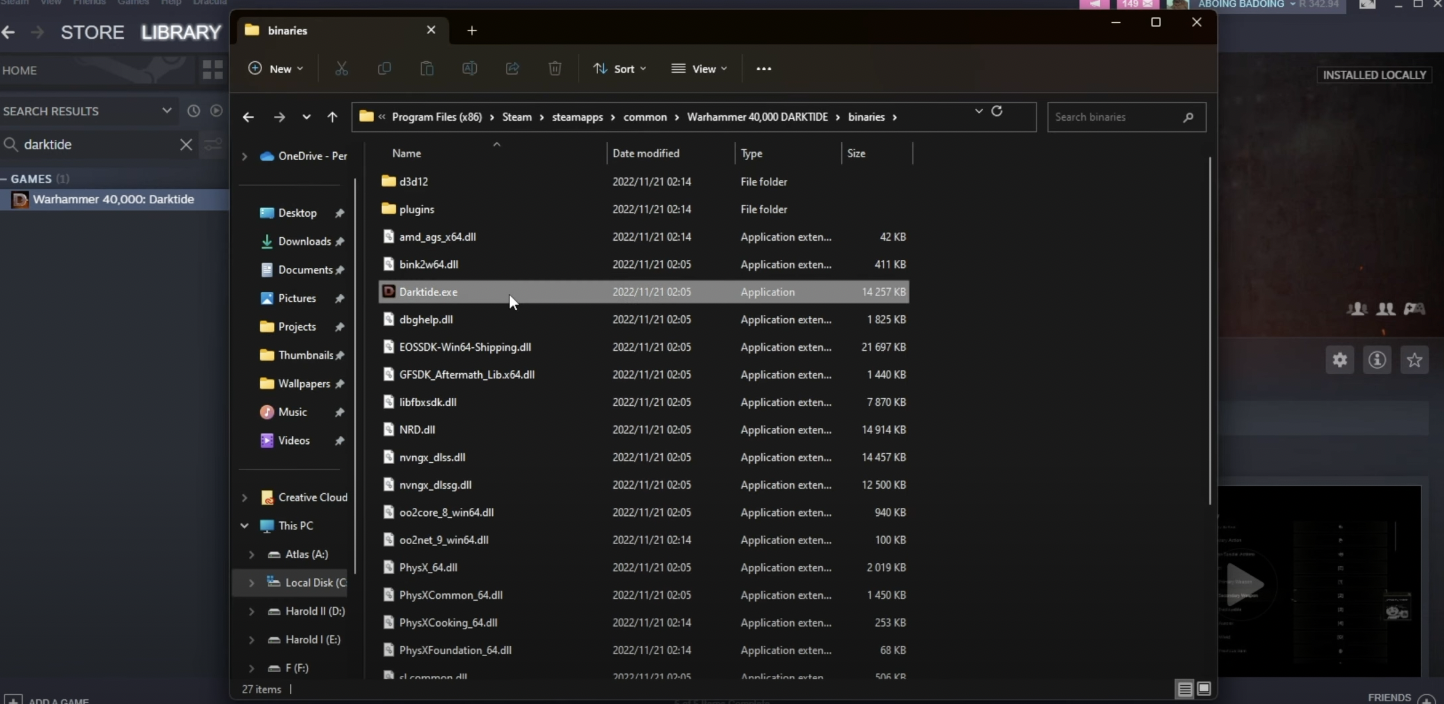Select Darktide.exe application file

[428, 292]
